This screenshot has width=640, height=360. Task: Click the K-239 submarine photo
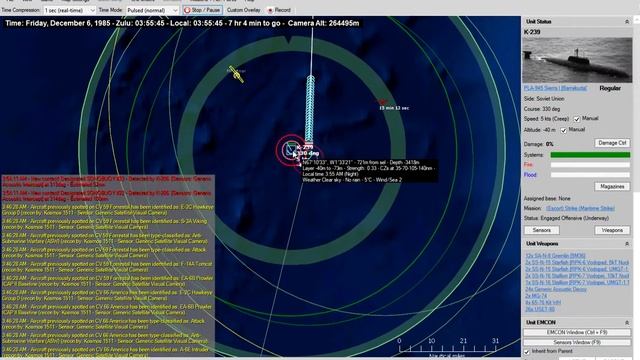point(577,60)
